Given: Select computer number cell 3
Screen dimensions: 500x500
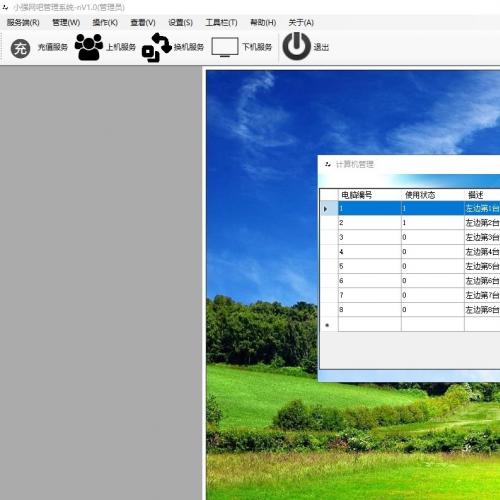Looking at the screenshot, I should (370, 237).
